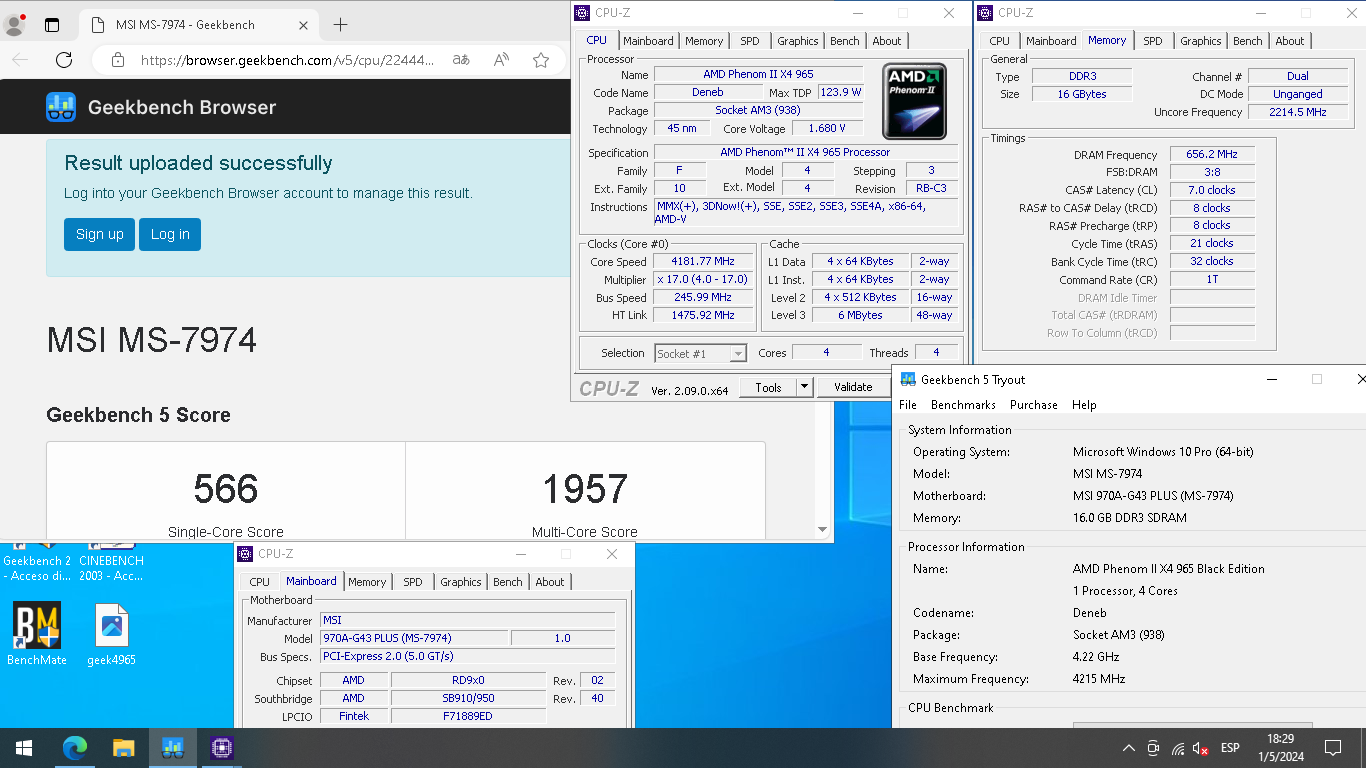Open the Tools dropdown arrow in CPU-Z
1366x768 pixels.
[x=804, y=387]
